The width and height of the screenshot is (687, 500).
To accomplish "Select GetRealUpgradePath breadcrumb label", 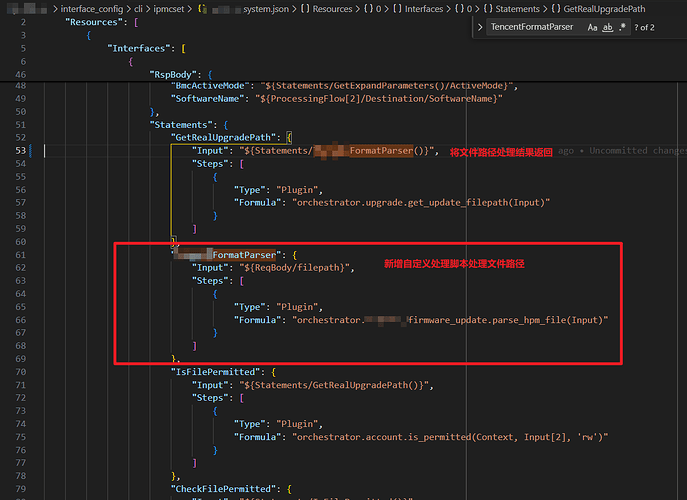I will 606,8.
